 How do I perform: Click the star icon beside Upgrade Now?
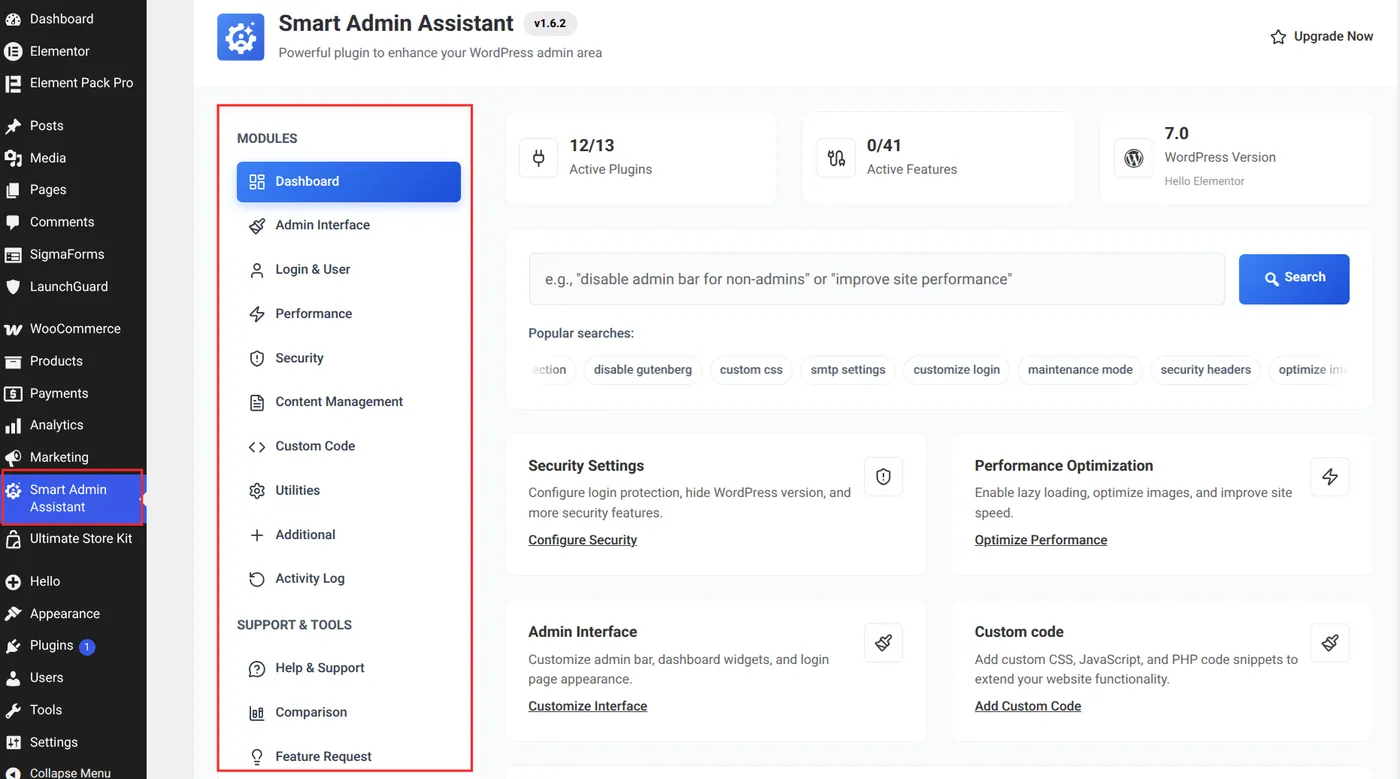pyautogui.click(x=1278, y=37)
